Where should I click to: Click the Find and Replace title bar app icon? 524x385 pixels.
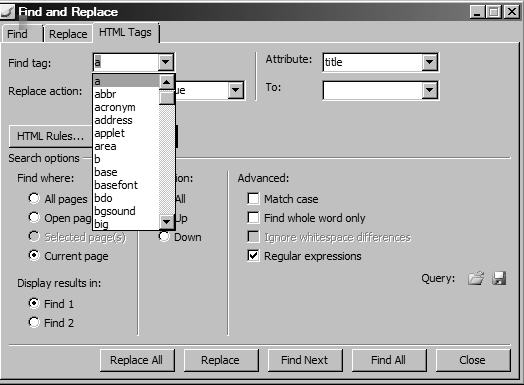(x=7, y=12)
